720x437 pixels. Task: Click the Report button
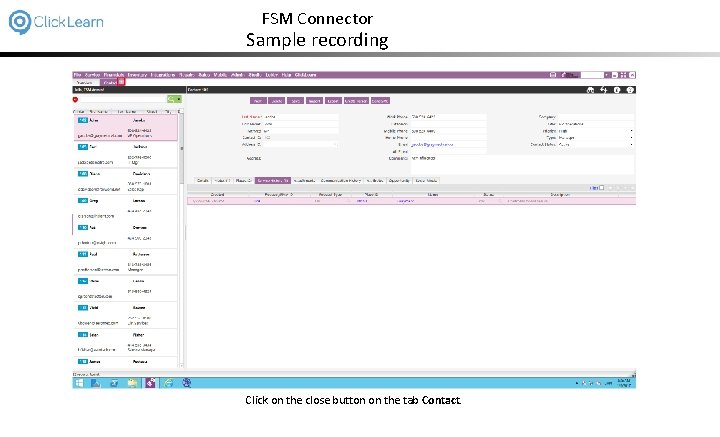tap(314, 101)
